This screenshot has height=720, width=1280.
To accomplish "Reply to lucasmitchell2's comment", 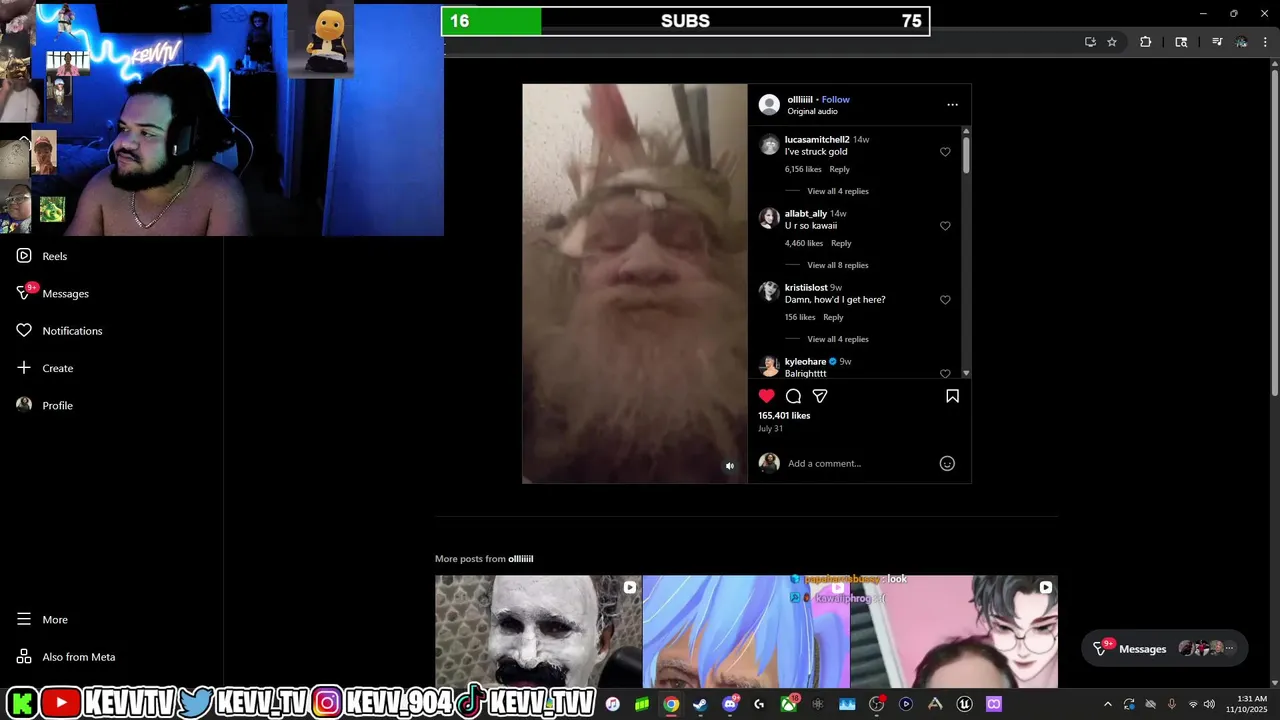I will click(839, 169).
